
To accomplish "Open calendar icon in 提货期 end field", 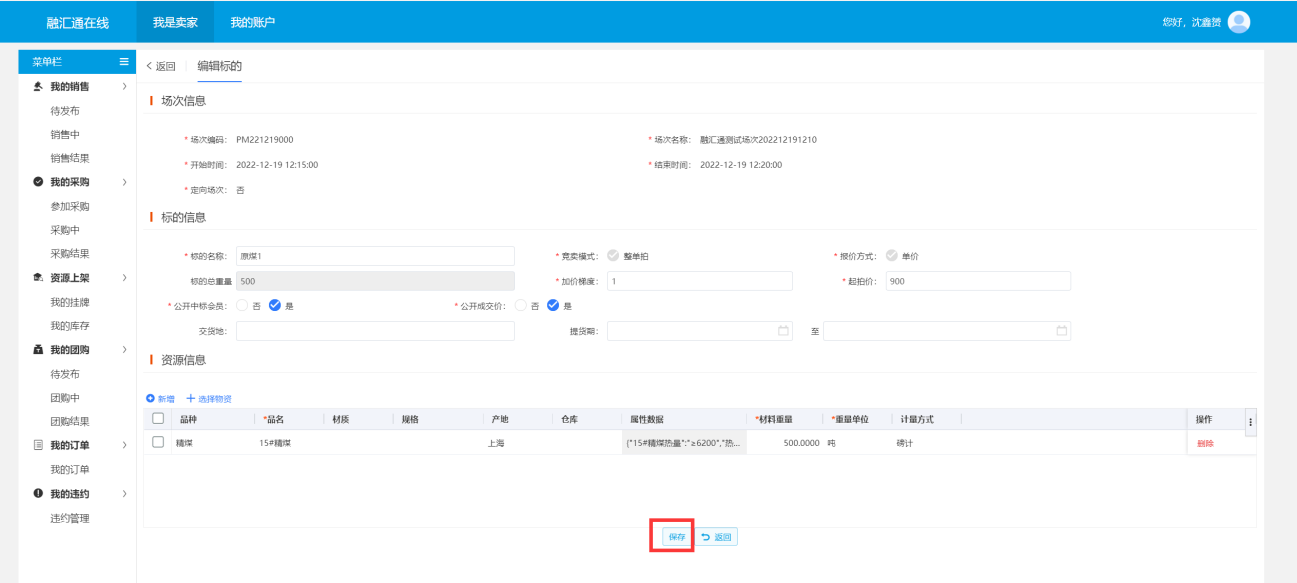I will tap(1061, 331).
